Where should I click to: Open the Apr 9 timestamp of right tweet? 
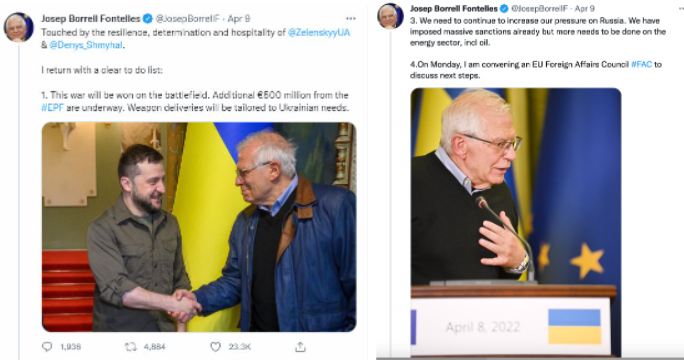point(584,8)
